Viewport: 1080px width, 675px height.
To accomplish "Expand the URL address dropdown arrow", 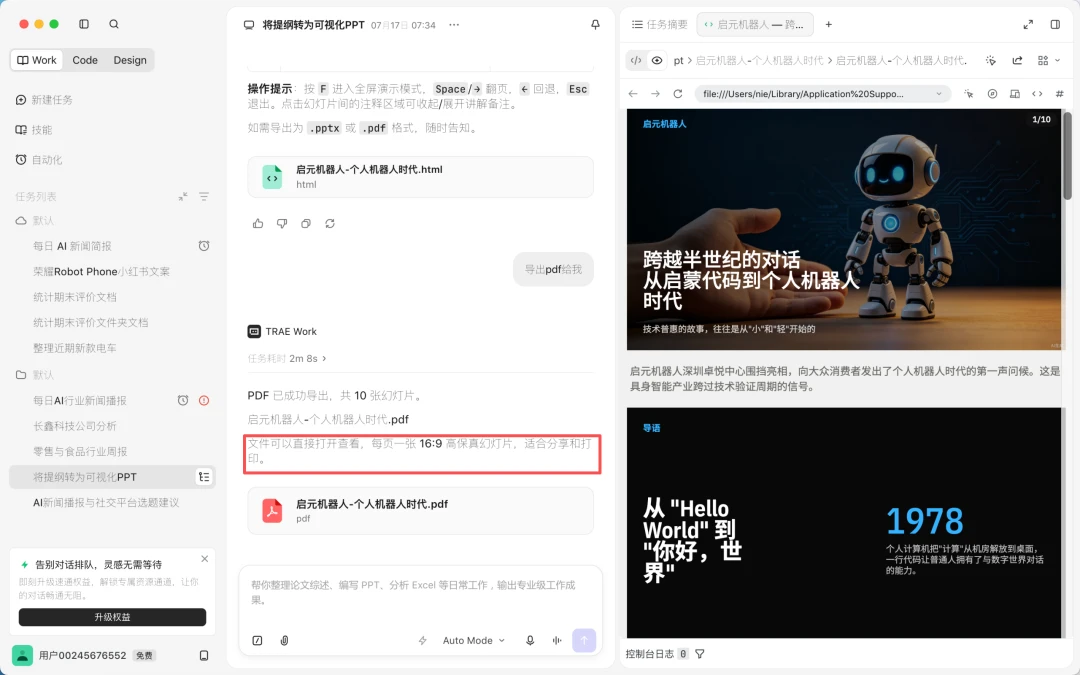I will click(x=938, y=94).
